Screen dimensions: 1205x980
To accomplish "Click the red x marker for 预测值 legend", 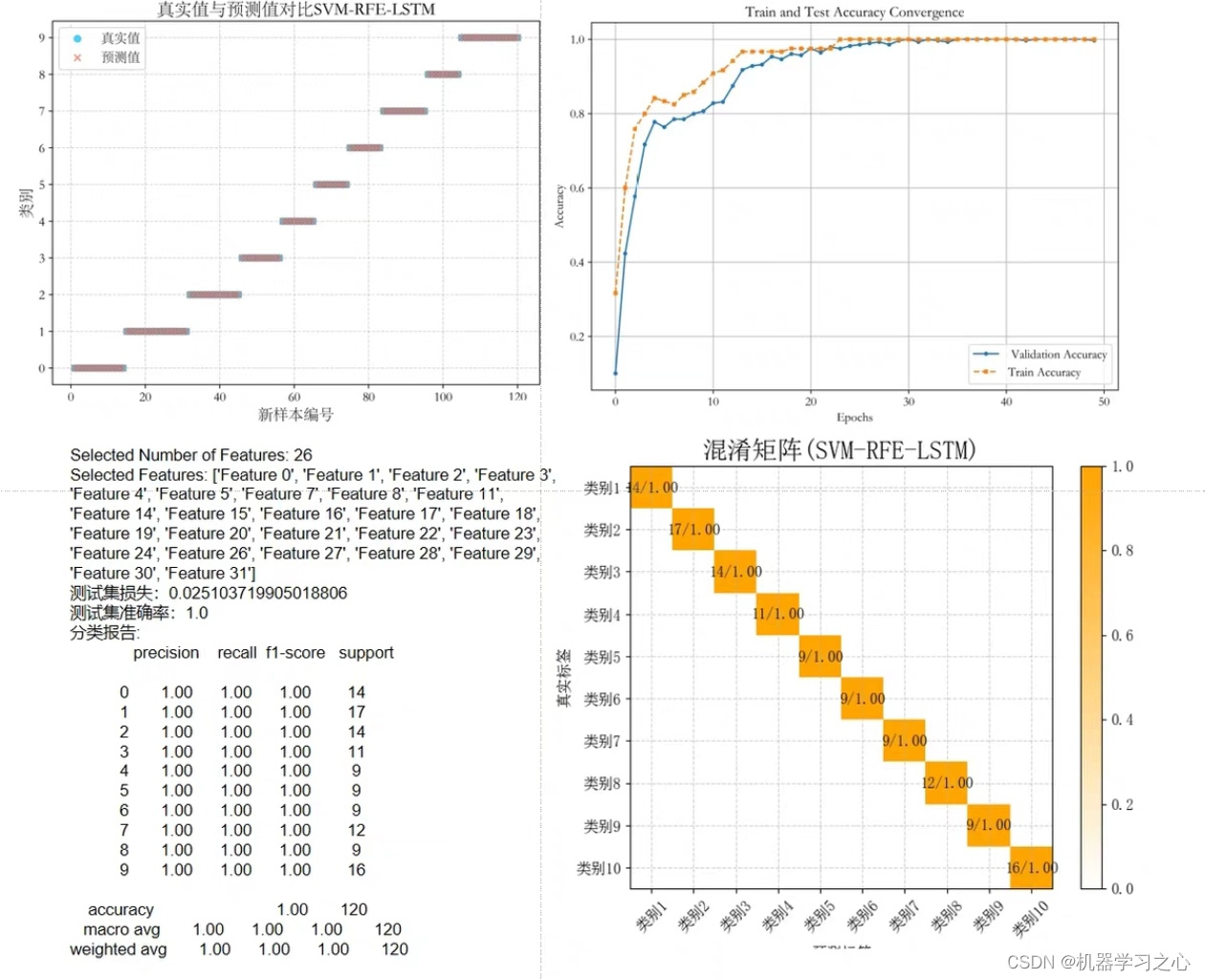I will tap(77, 57).
